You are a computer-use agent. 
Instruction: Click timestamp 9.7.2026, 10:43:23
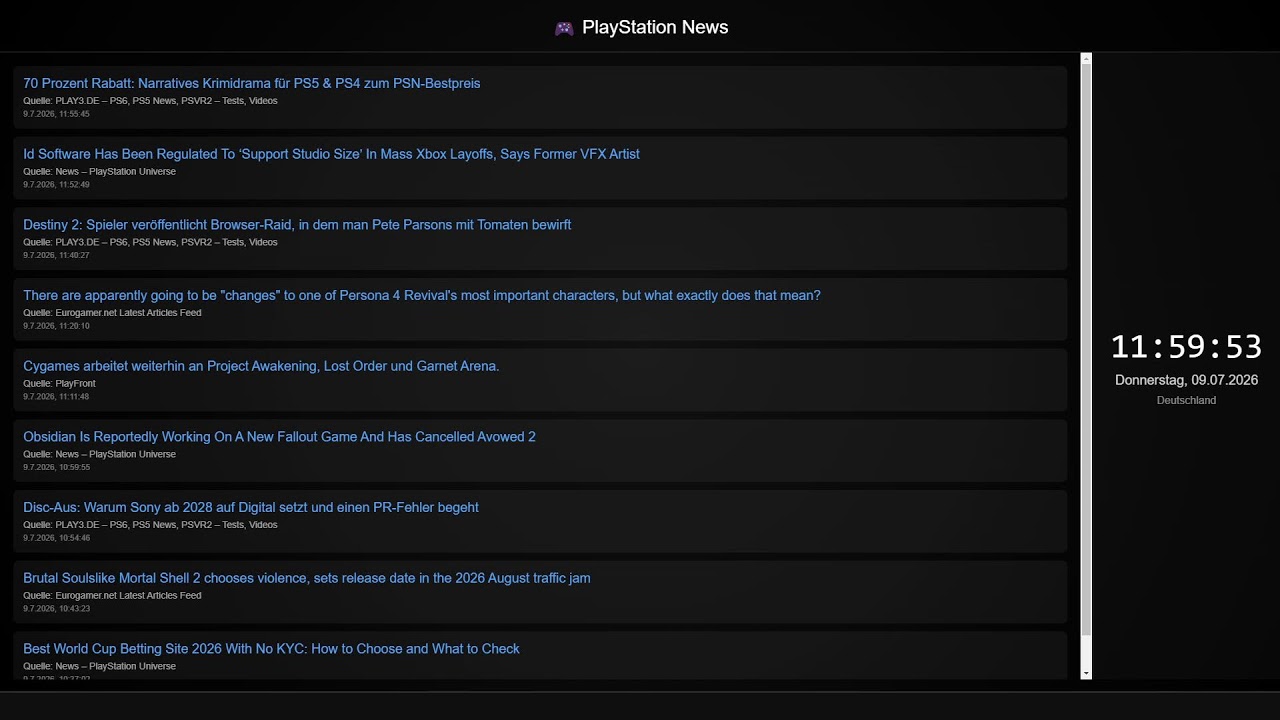point(56,609)
